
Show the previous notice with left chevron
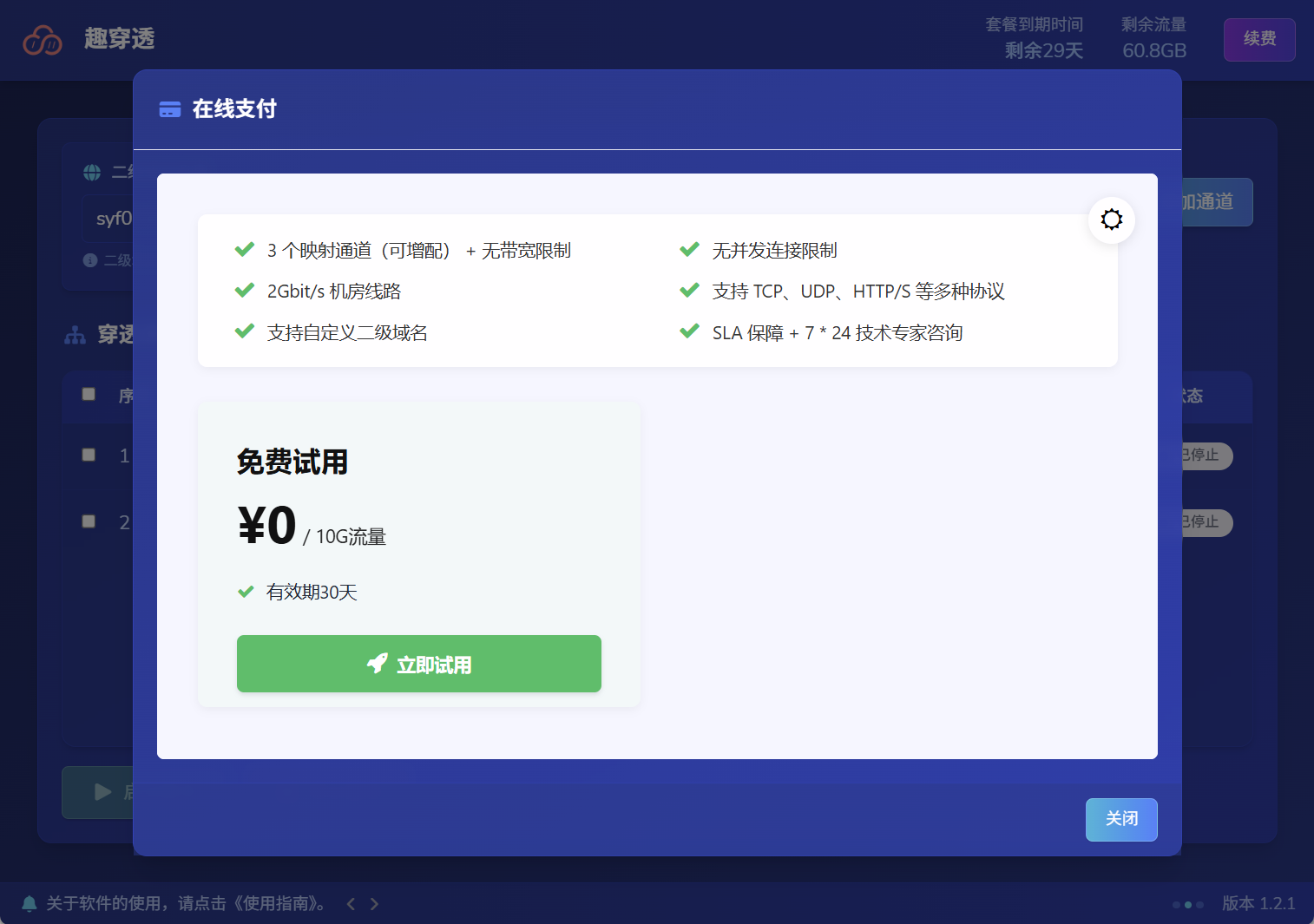click(x=351, y=904)
